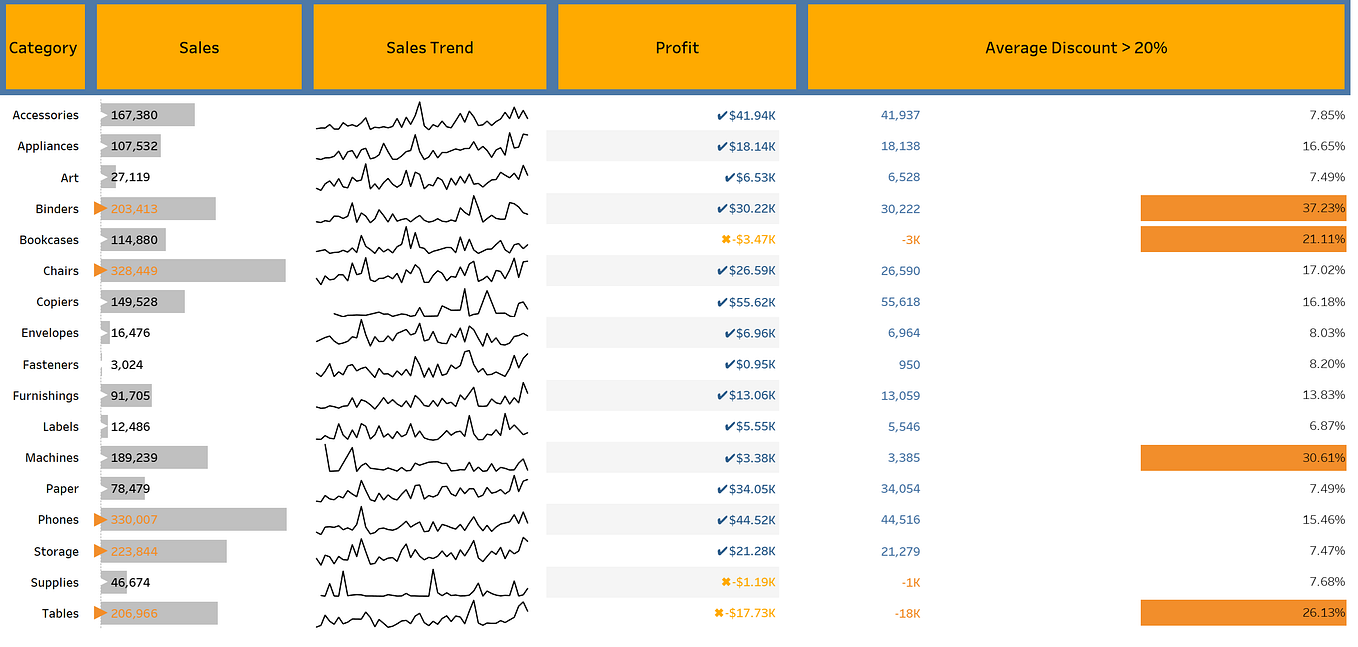The image size is (1358, 647).
Task: Select the X icon next to Tables -$17.73K loss
Action: tap(718, 613)
